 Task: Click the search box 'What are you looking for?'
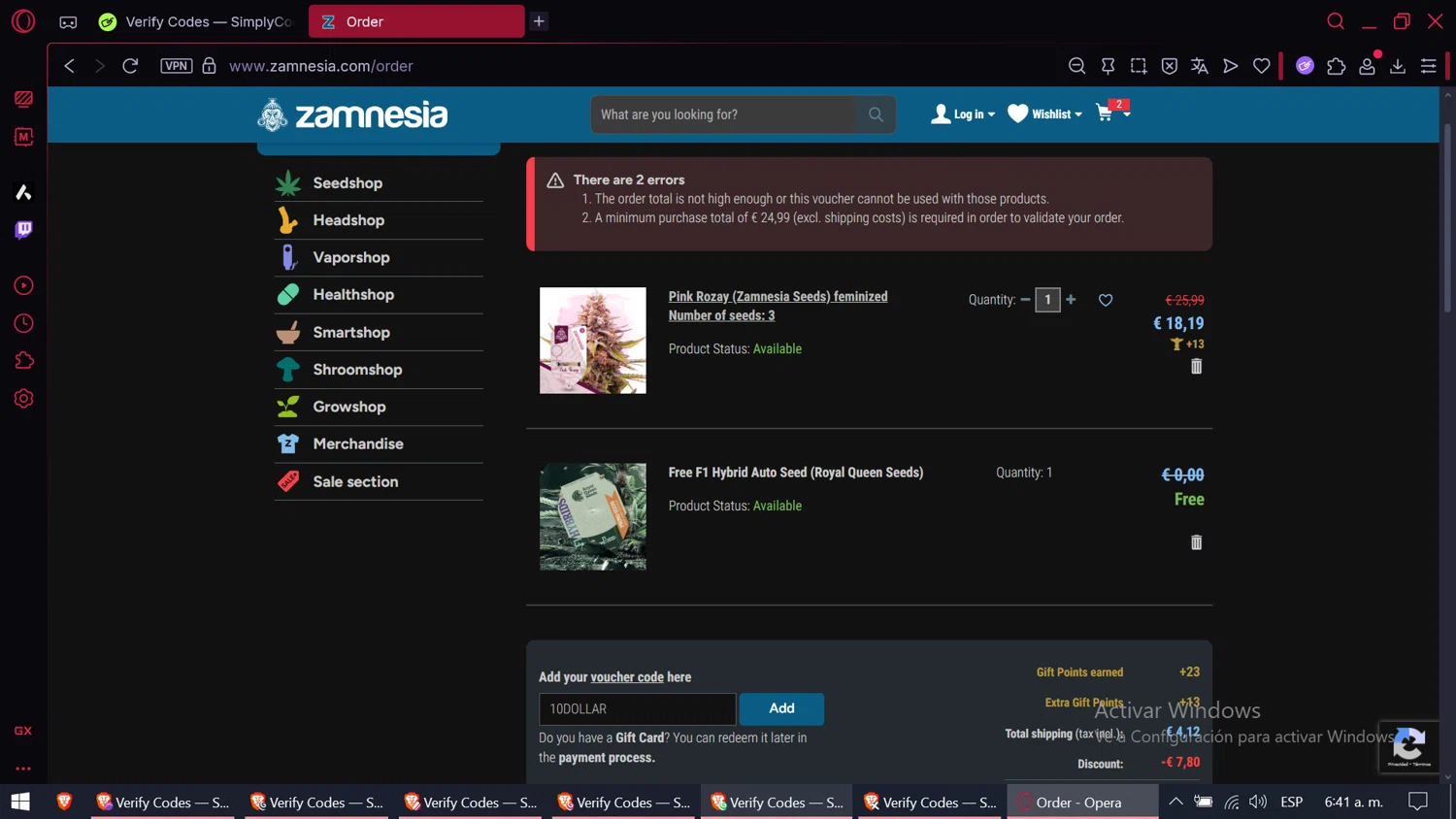point(724,115)
